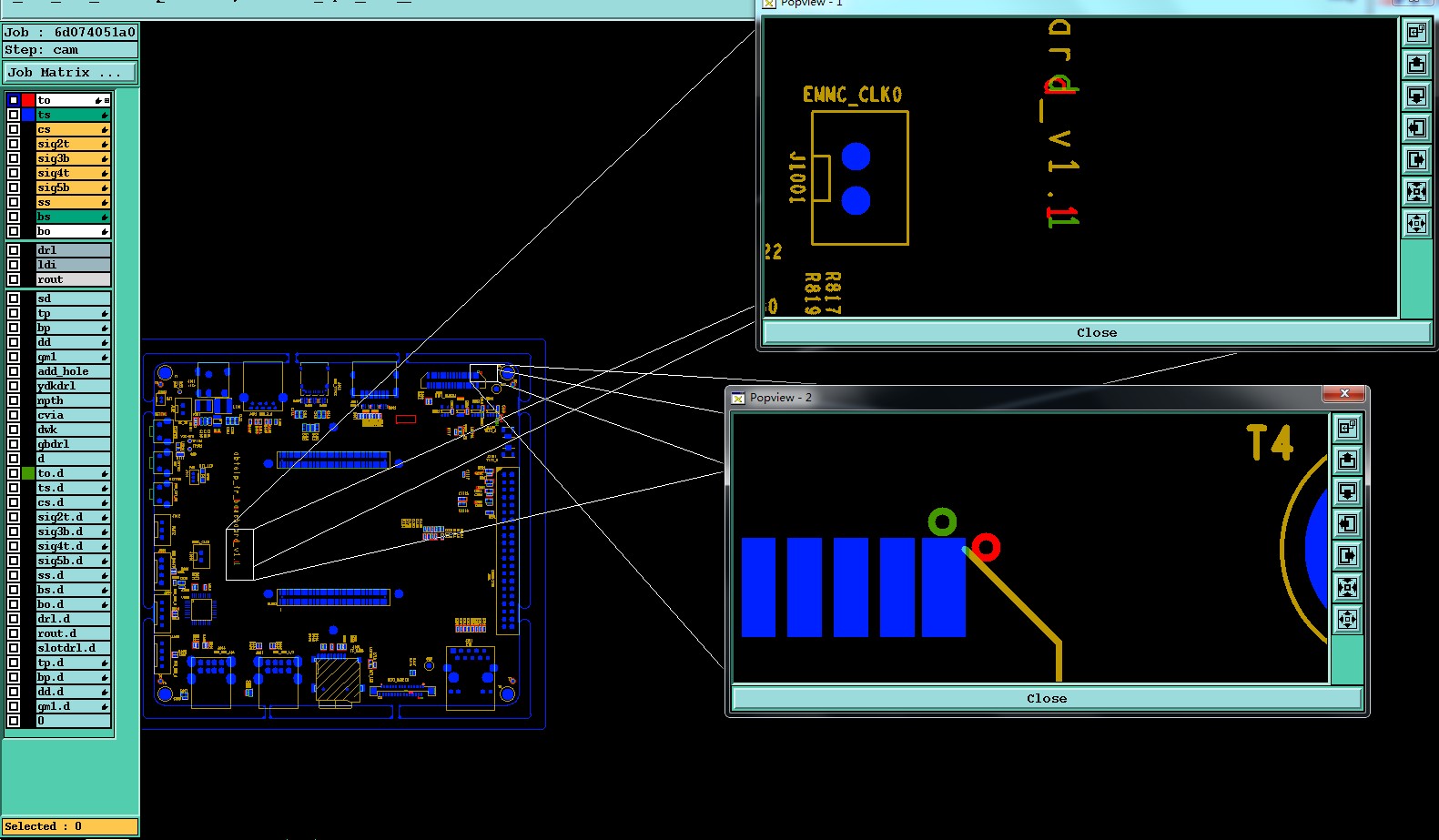Select the ldi layer row
This screenshot has width=1439, height=840.
(x=73, y=265)
